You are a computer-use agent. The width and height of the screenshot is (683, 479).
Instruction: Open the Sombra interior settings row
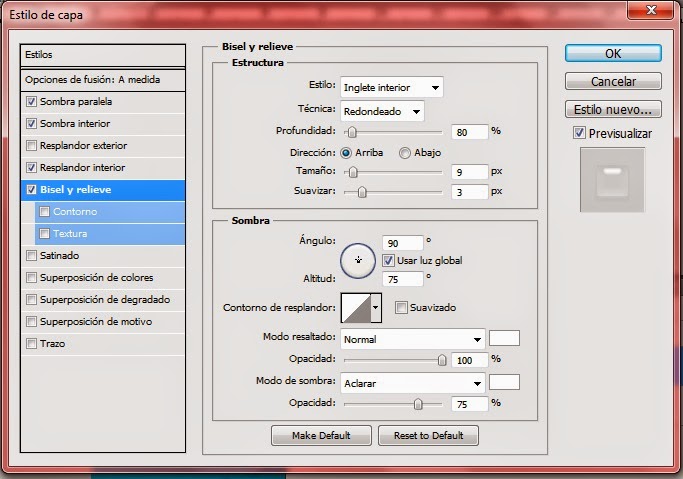click(103, 124)
